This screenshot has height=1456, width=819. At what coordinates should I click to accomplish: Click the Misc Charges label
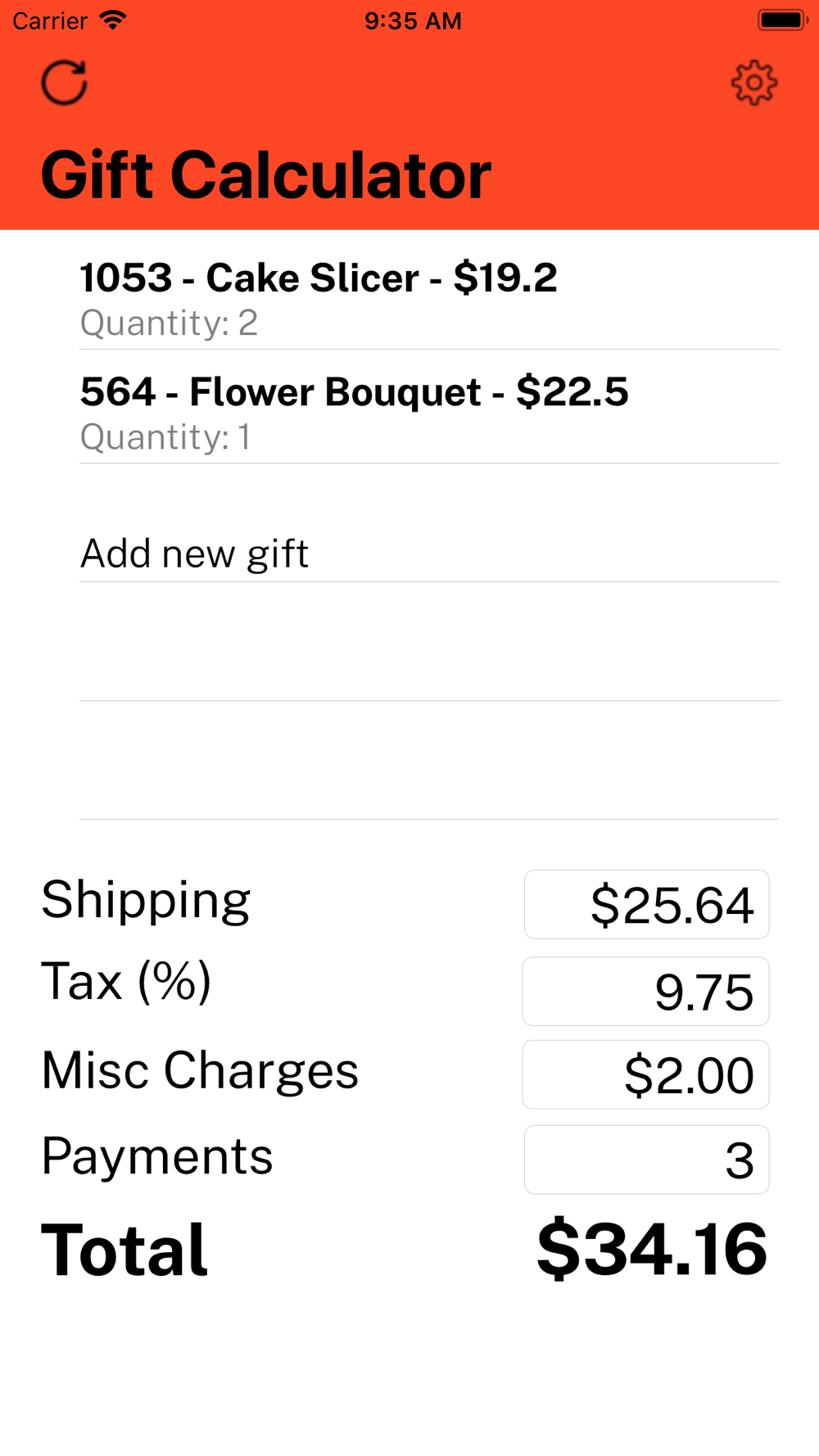[x=200, y=1071]
